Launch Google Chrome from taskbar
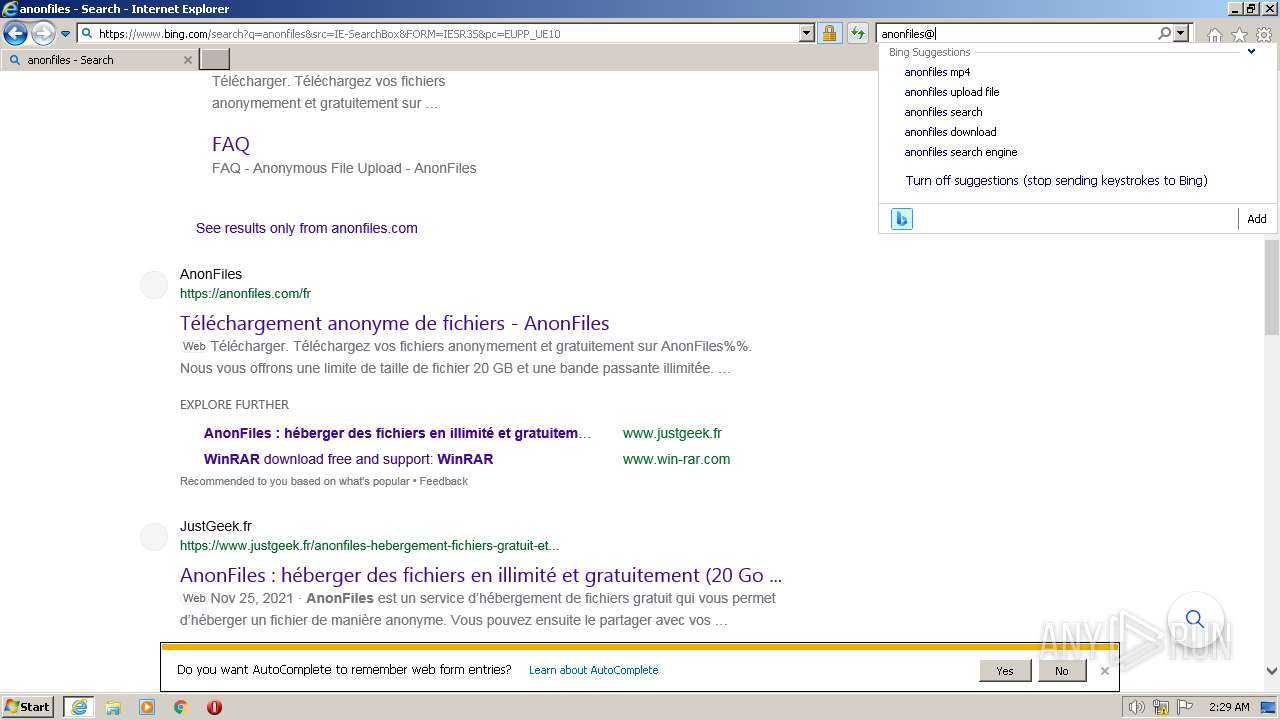This screenshot has width=1280, height=720. (x=181, y=707)
